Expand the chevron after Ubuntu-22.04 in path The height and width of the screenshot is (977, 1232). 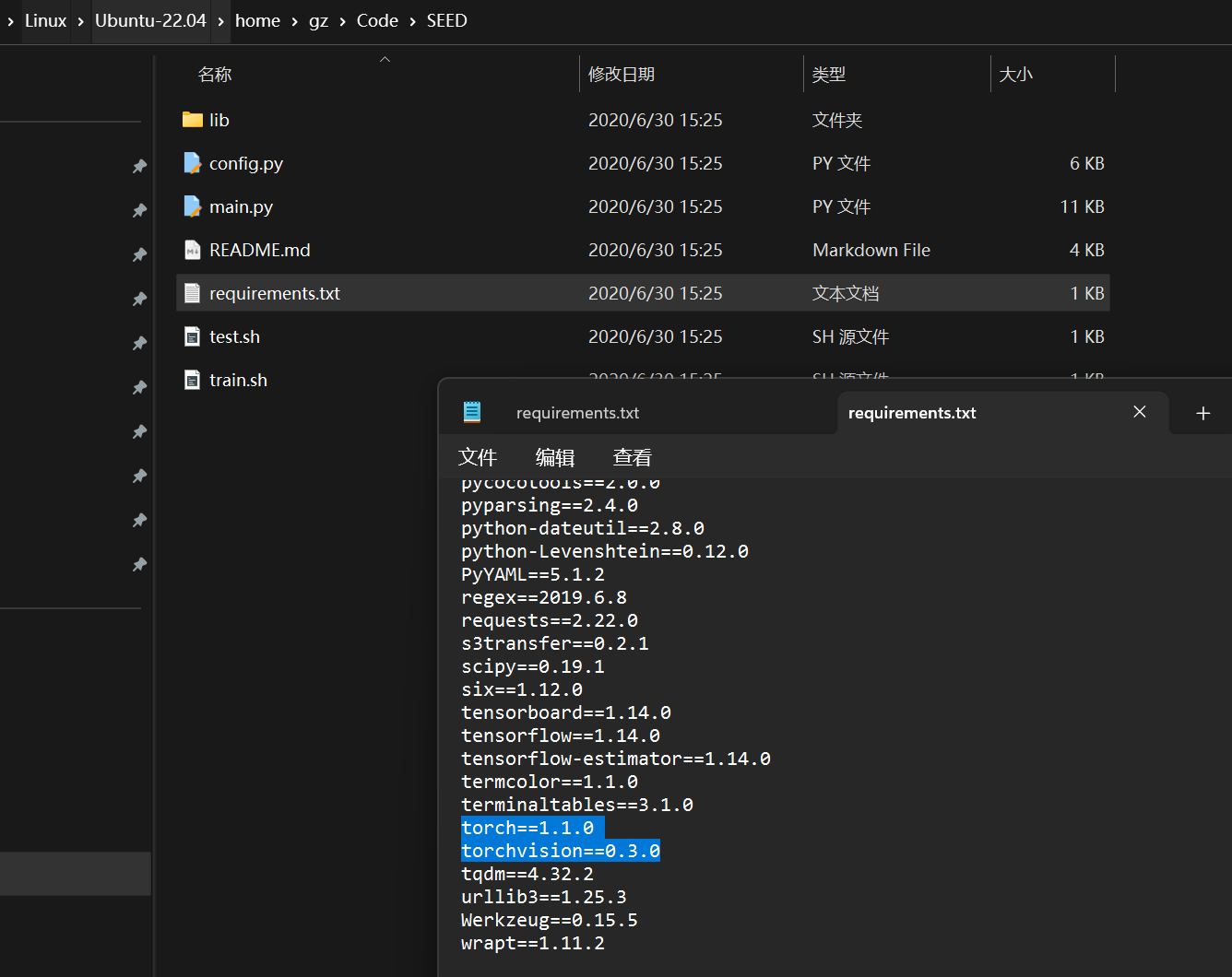220,20
